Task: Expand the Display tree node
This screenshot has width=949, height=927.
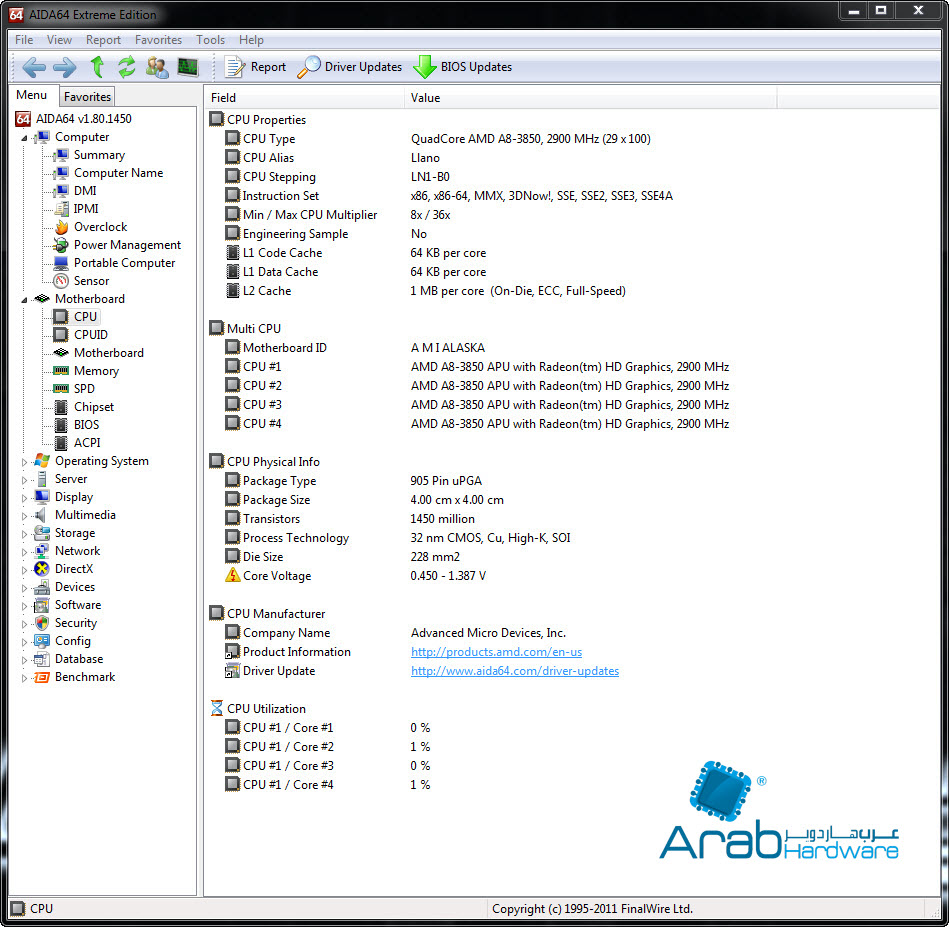Action: [24, 498]
